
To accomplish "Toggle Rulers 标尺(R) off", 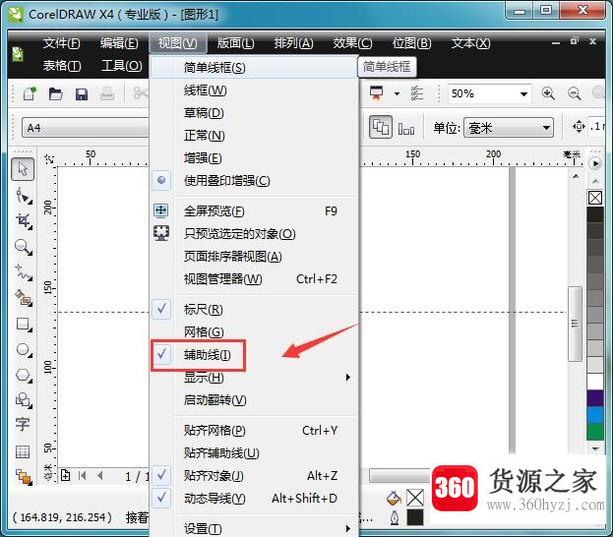I will coord(254,309).
